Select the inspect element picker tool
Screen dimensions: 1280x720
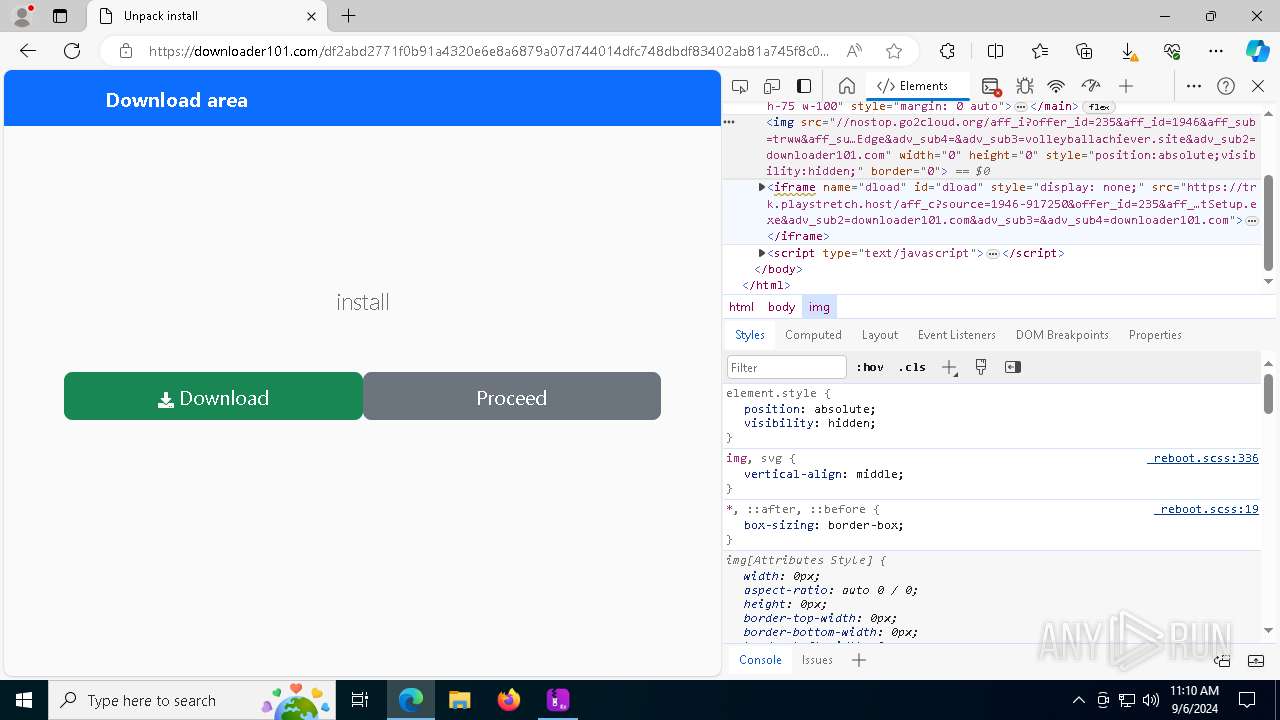coord(740,86)
